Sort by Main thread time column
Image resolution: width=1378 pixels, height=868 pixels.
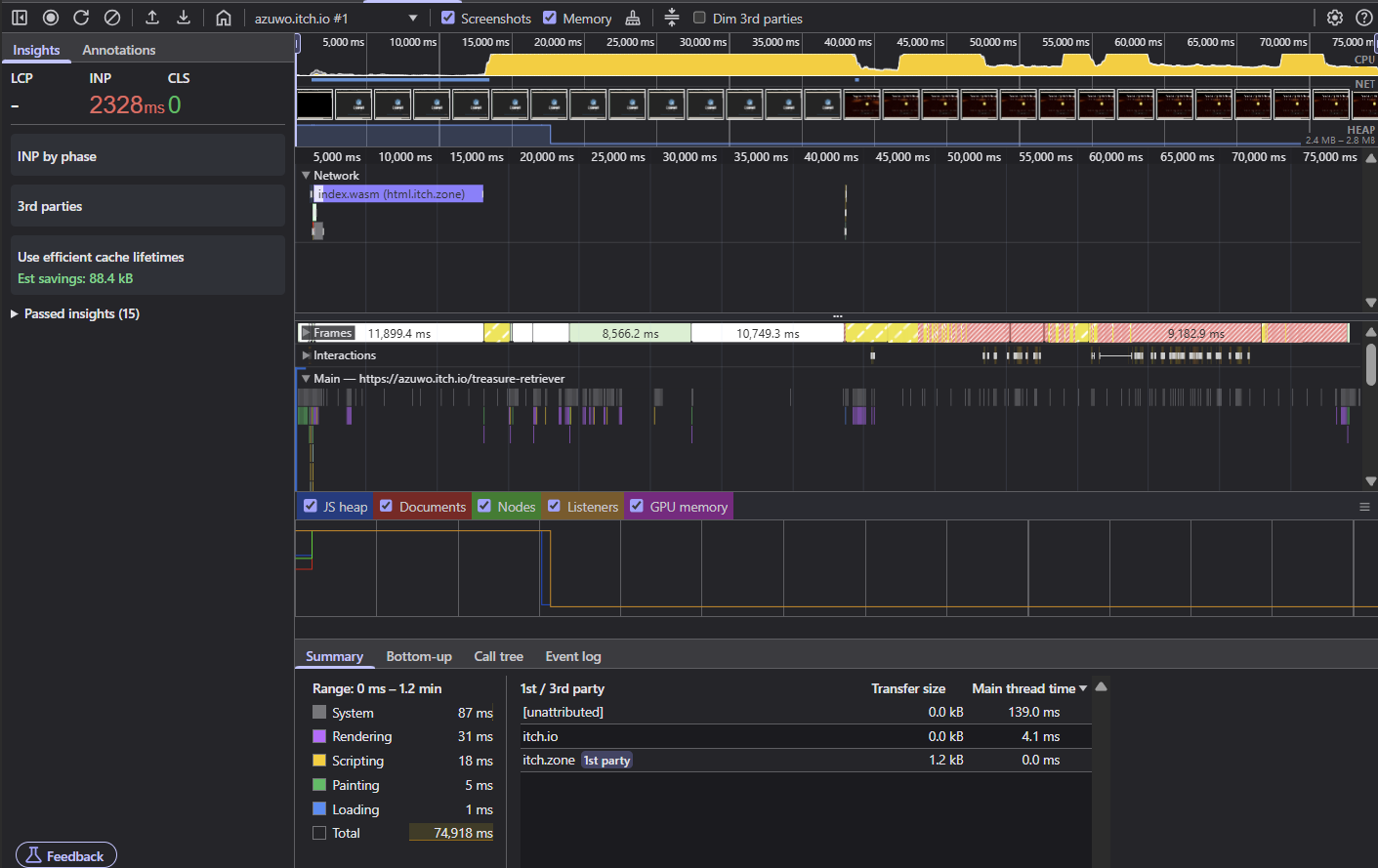point(1029,688)
